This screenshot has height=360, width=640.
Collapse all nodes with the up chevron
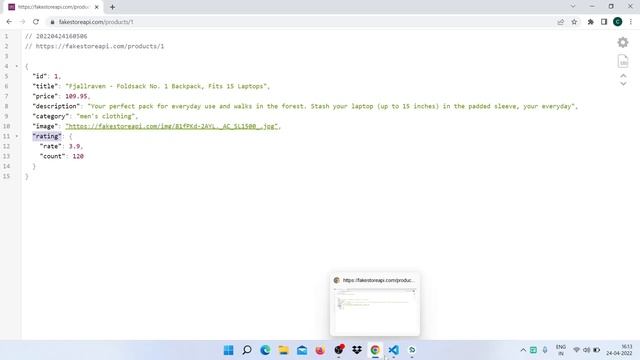coord(623,76)
